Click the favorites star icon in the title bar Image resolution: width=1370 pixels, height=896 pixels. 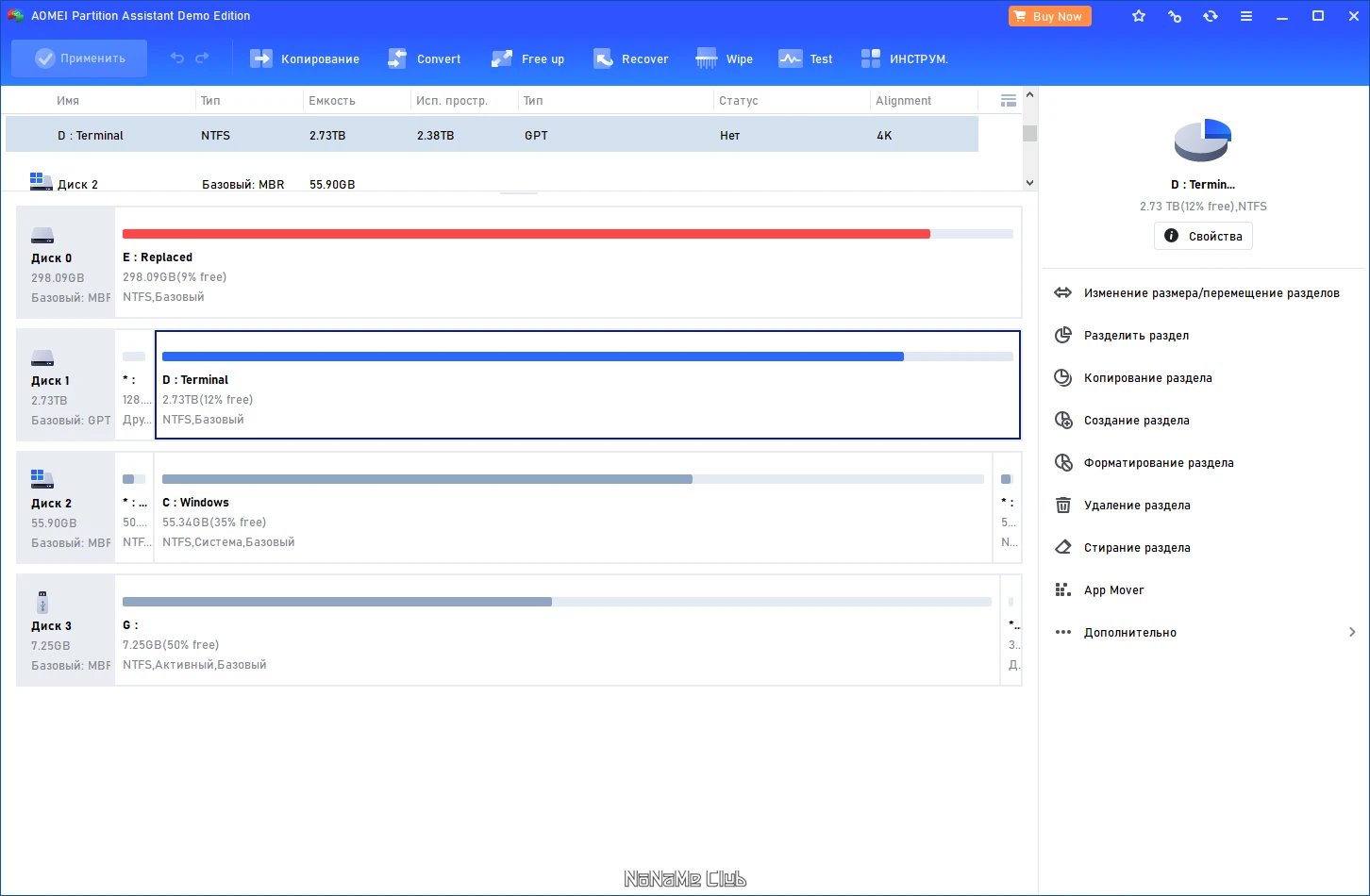[1139, 16]
